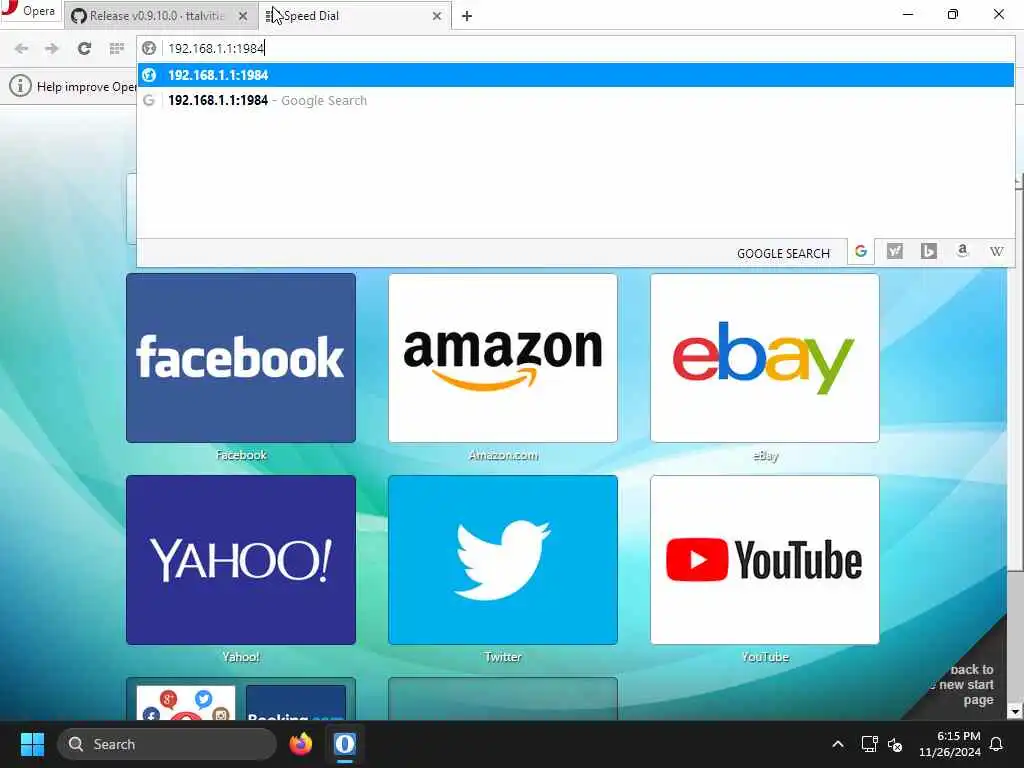Select Google as search engine icon

click(861, 251)
